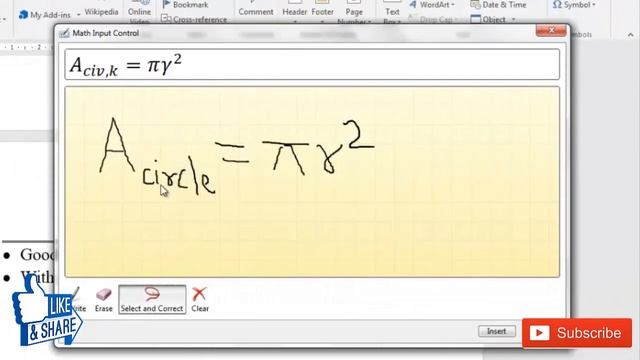
Task: Insert the recognized equation
Action: point(497,331)
